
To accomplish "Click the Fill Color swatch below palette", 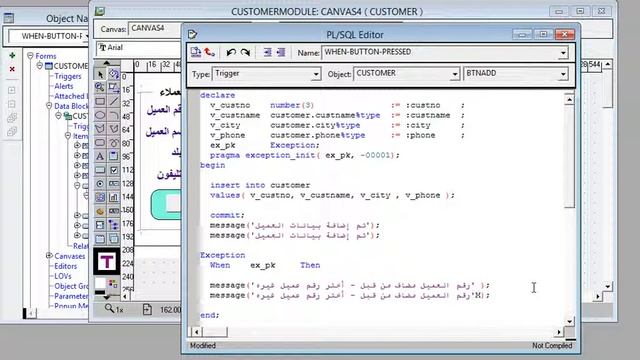I will tap(100, 283).
